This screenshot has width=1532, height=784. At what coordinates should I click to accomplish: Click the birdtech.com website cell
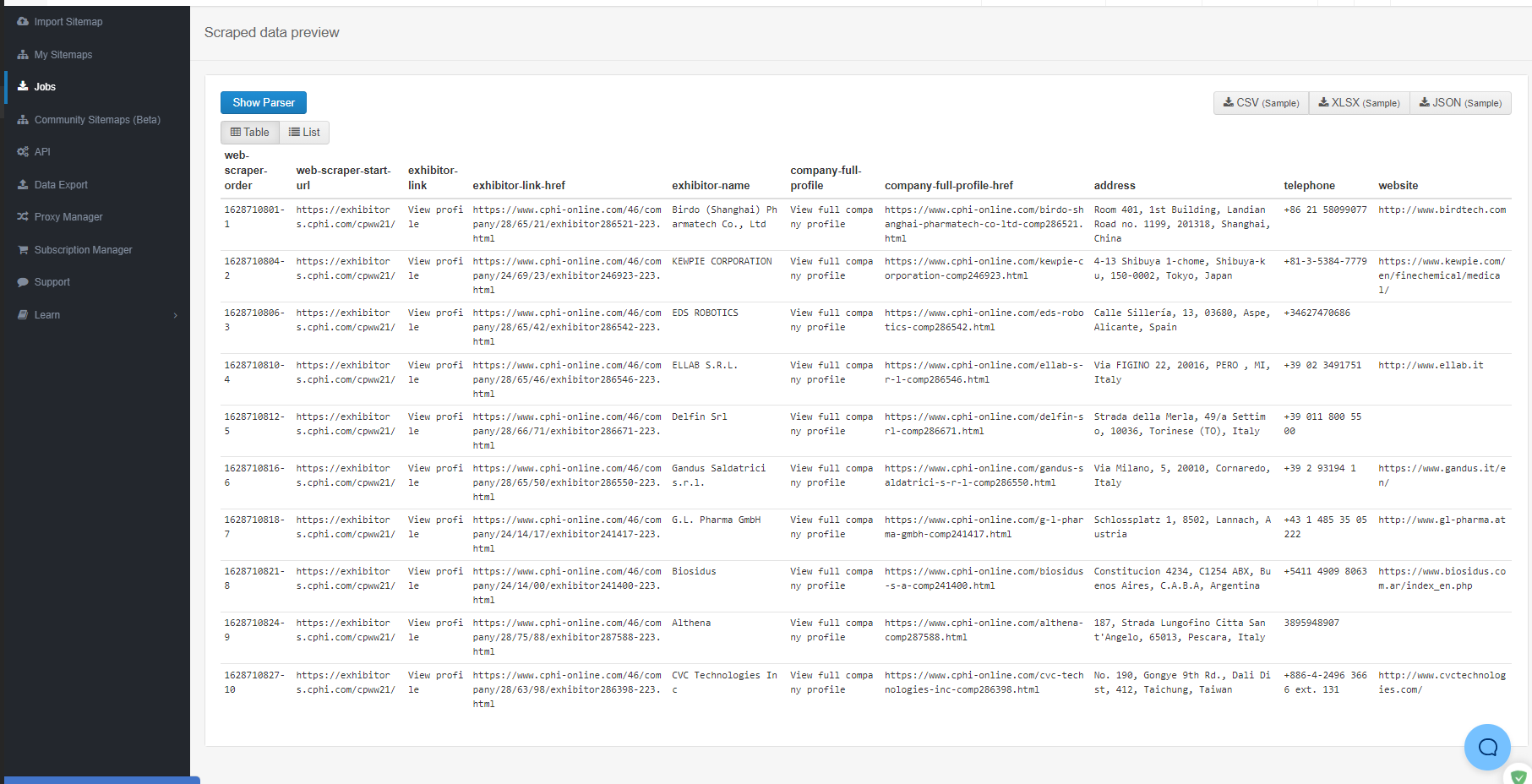tap(1442, 210)
